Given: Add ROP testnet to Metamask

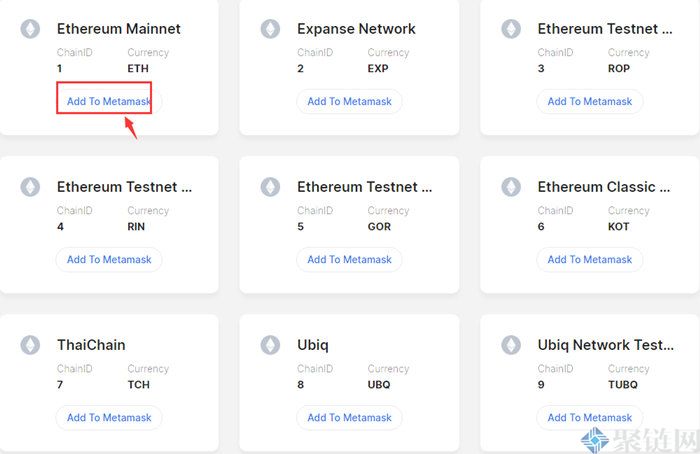Looking at the screenshot, I should point(590,101).
